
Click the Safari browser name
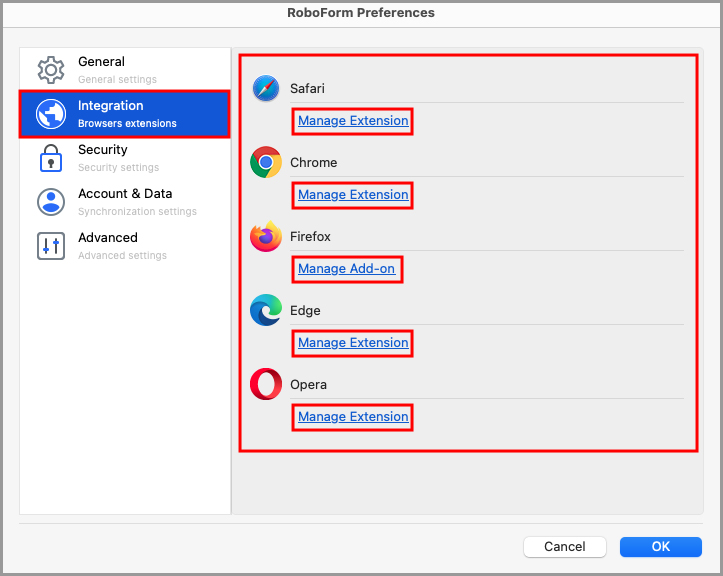(x=308, y=88)
